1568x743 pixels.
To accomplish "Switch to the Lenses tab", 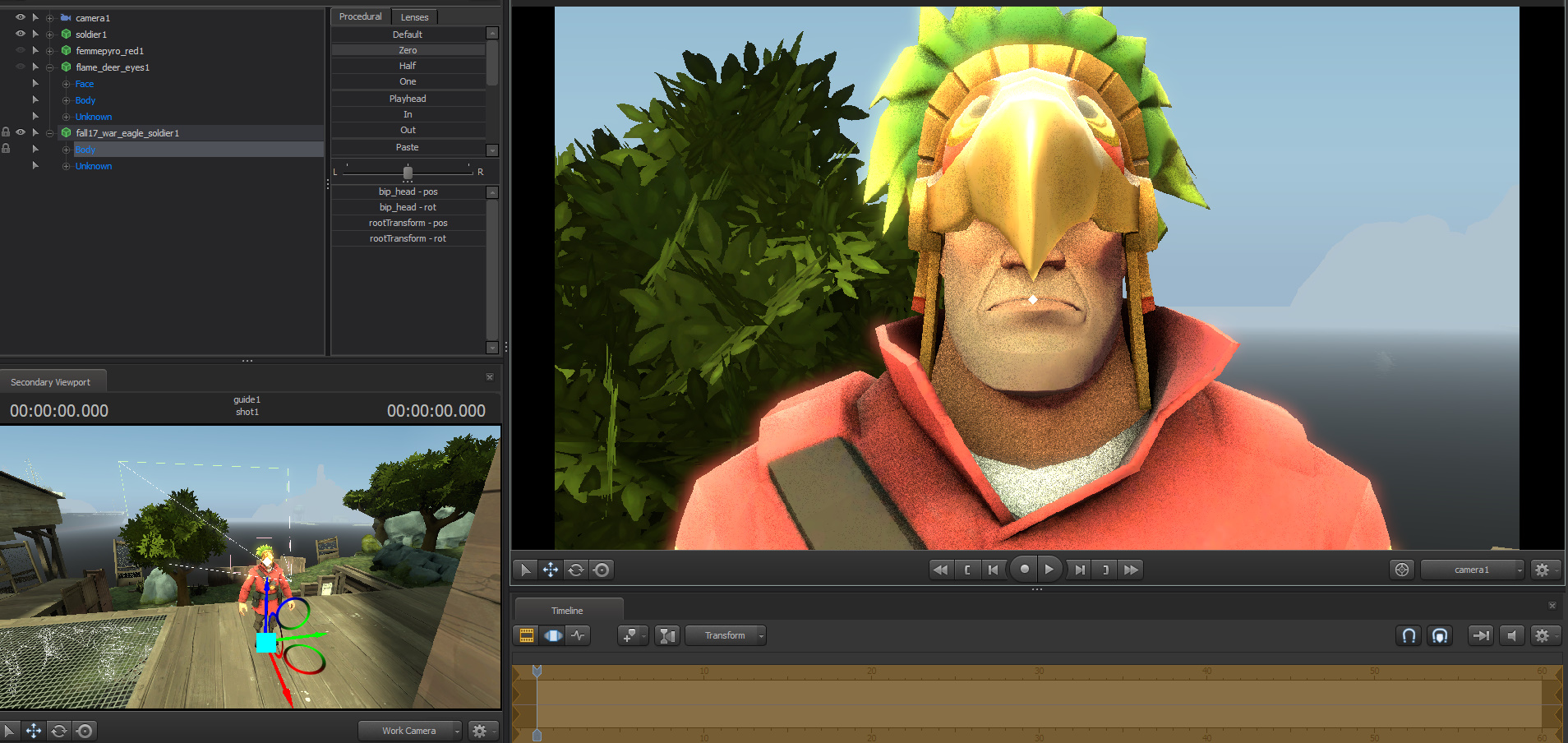I will coord(415,17).
